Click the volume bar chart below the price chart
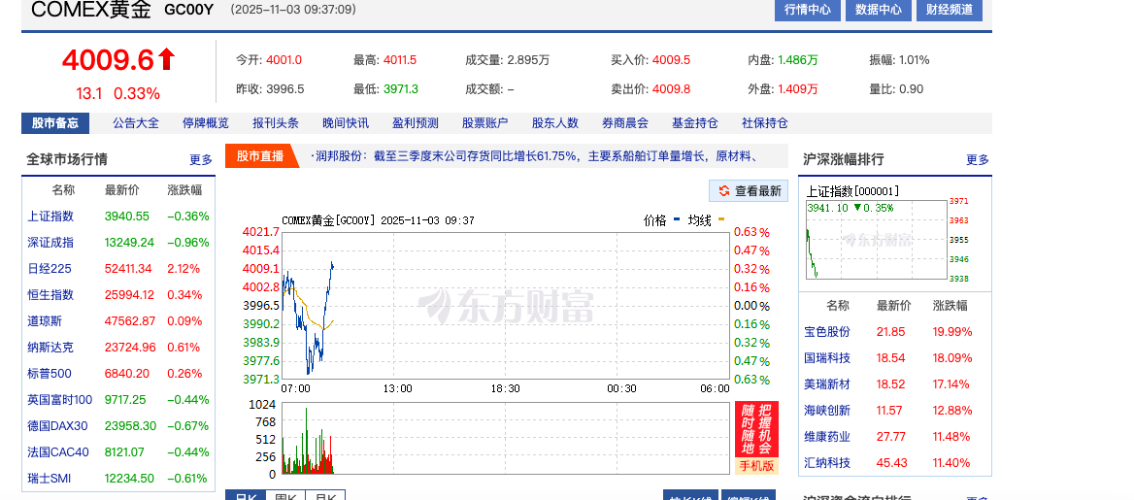The image size is (1134, 500). [506, 439]
